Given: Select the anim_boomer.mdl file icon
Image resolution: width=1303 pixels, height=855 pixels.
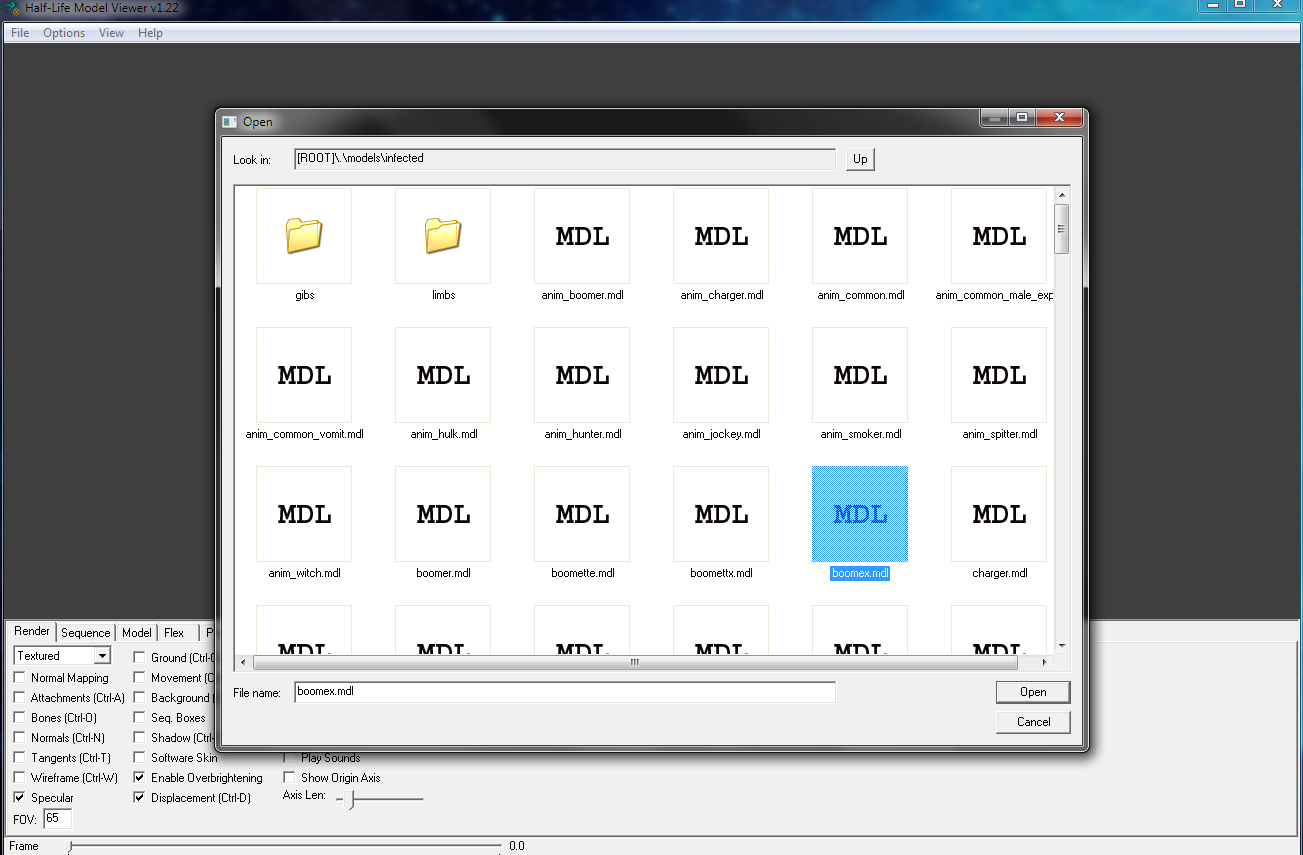Looking at the screenshot, I should click(x=582, y=236).
